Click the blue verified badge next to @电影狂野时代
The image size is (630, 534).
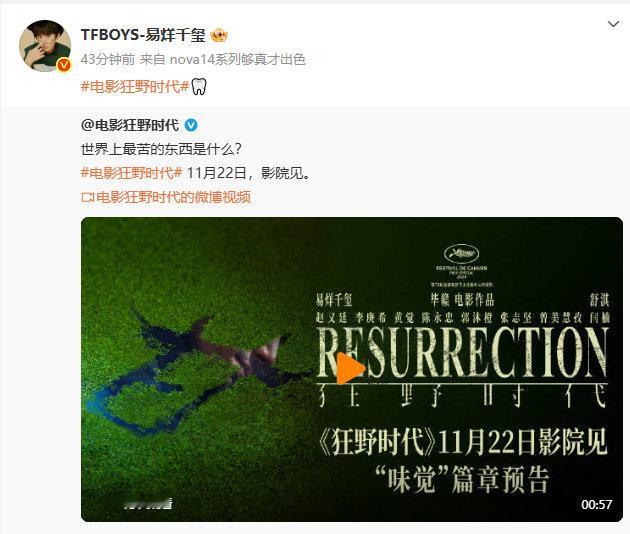click(191, 126)
